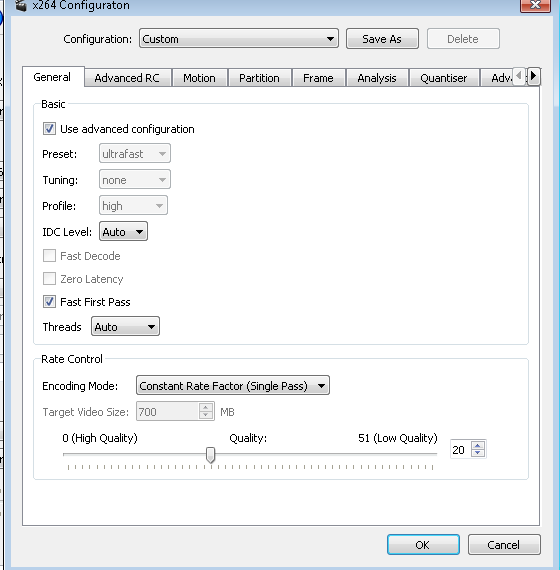Open the Configuration dropdown showing Custom
Viewport: 560px width, 570px height.
239,39
